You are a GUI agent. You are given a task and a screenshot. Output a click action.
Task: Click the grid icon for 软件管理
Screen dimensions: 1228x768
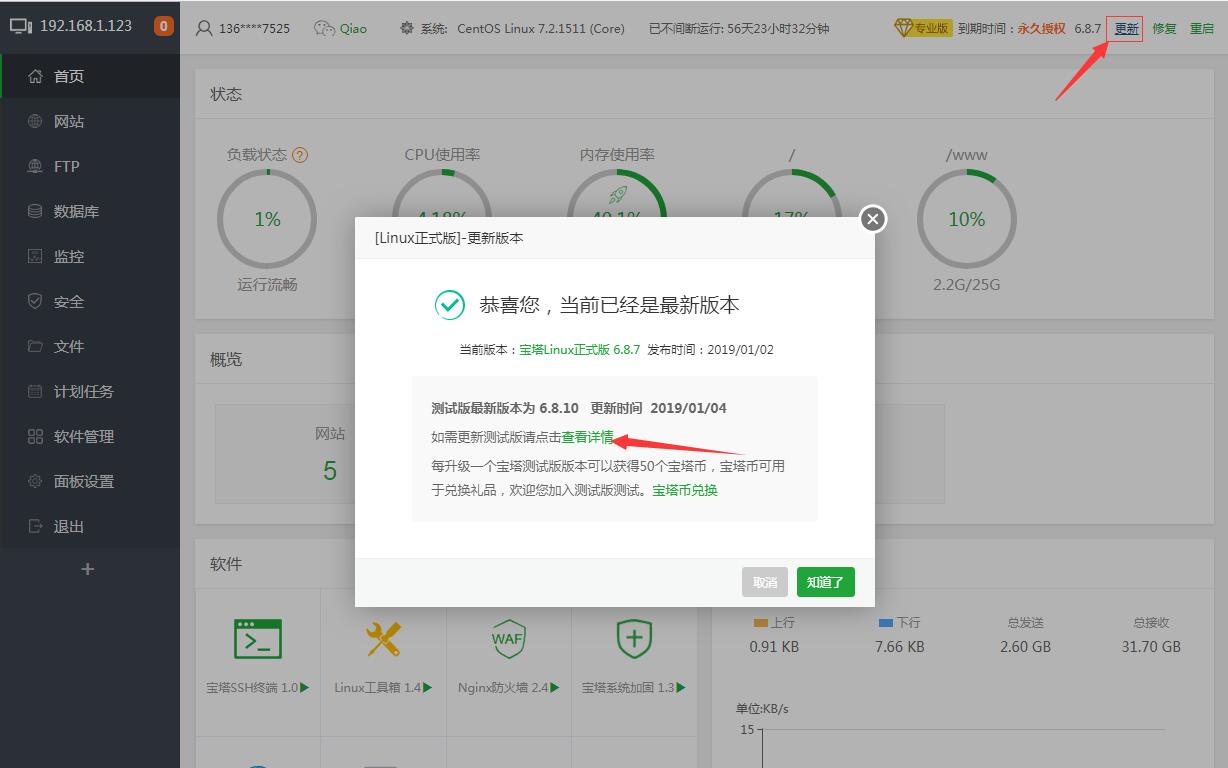pyautogui.click(x=36, y=436)
